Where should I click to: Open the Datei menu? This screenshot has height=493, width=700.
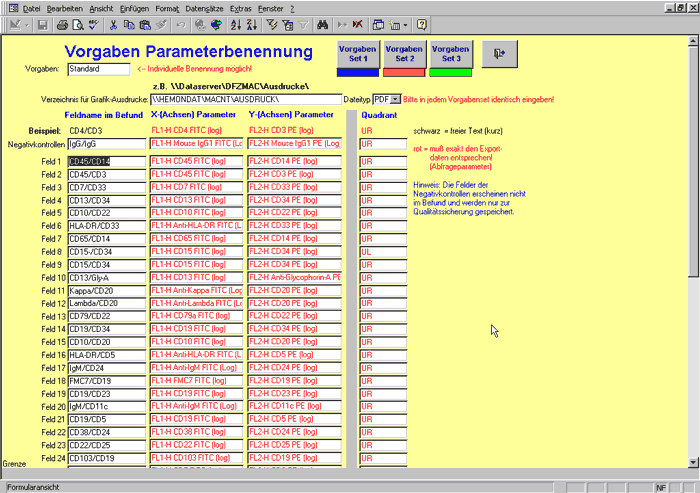click(x=31, y=8)
